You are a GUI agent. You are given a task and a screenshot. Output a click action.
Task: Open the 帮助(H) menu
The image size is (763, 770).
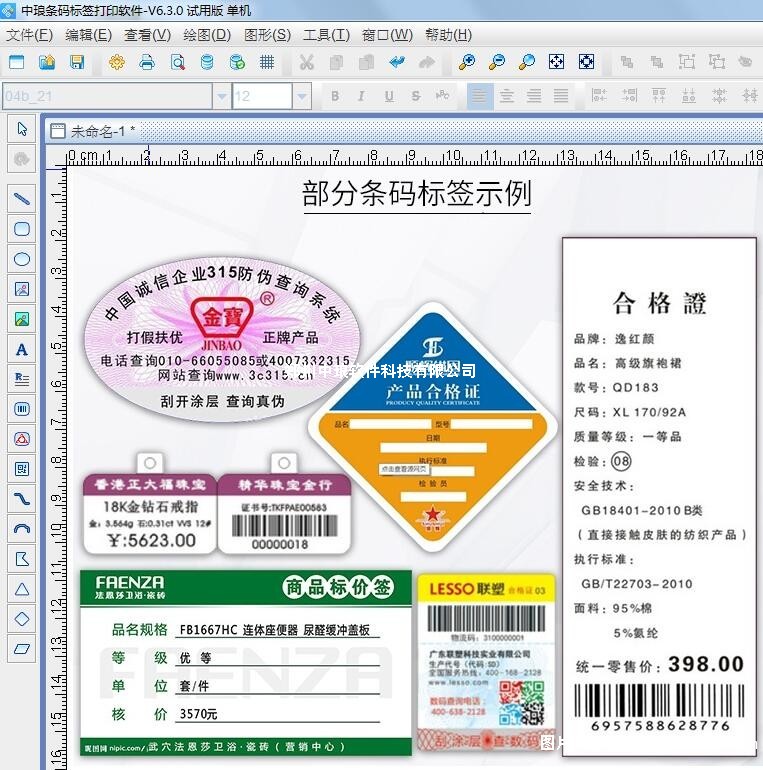point(448,35)
